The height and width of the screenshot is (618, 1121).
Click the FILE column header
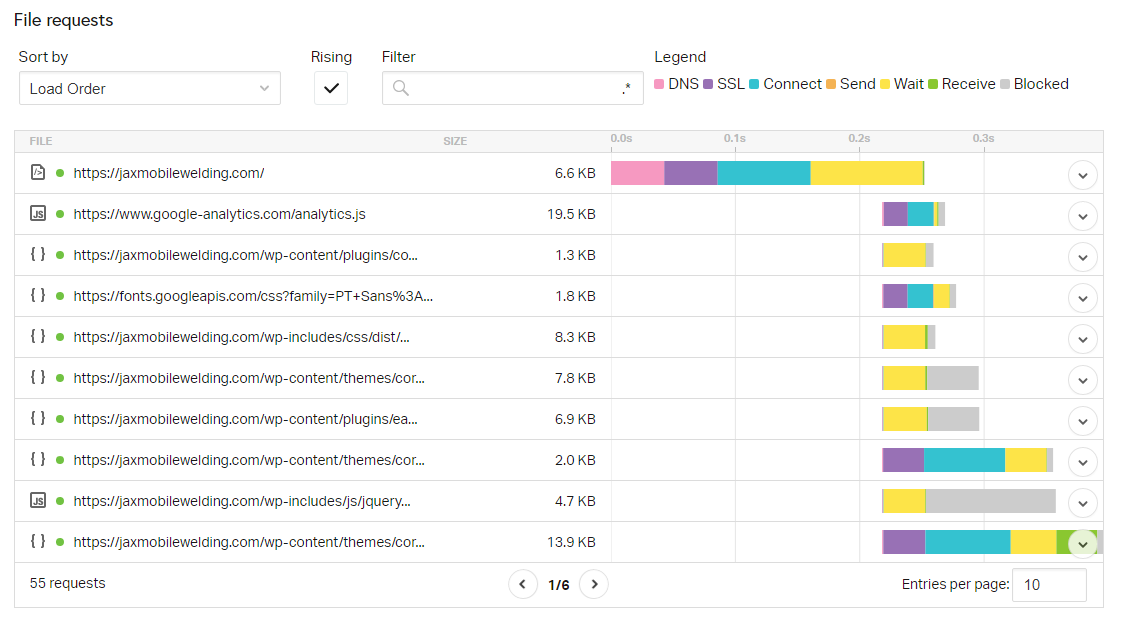41,141
